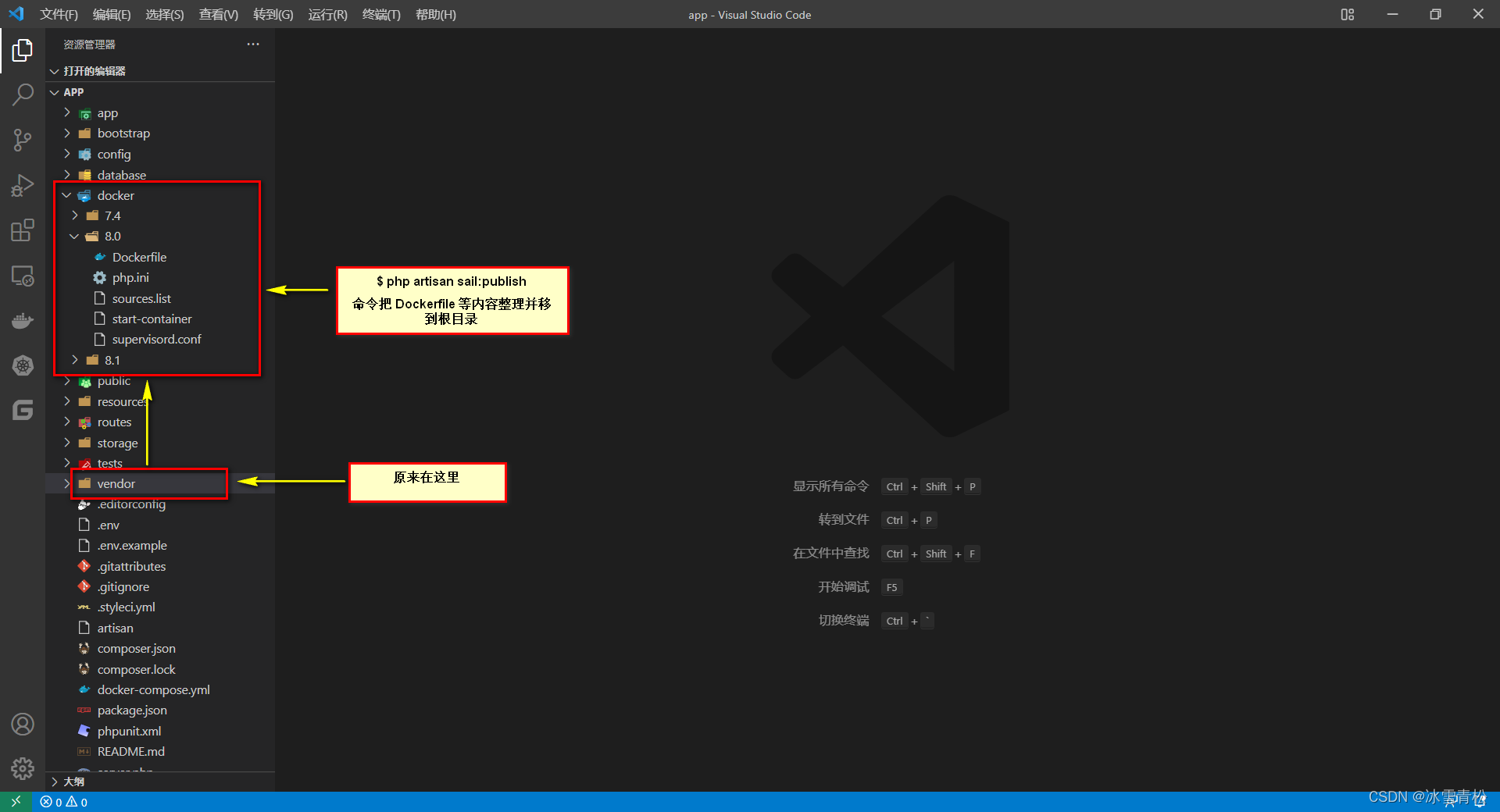Open the .gitattributes file
Image resolution: width=1500 pixels, height=812 pixels.
131,567
